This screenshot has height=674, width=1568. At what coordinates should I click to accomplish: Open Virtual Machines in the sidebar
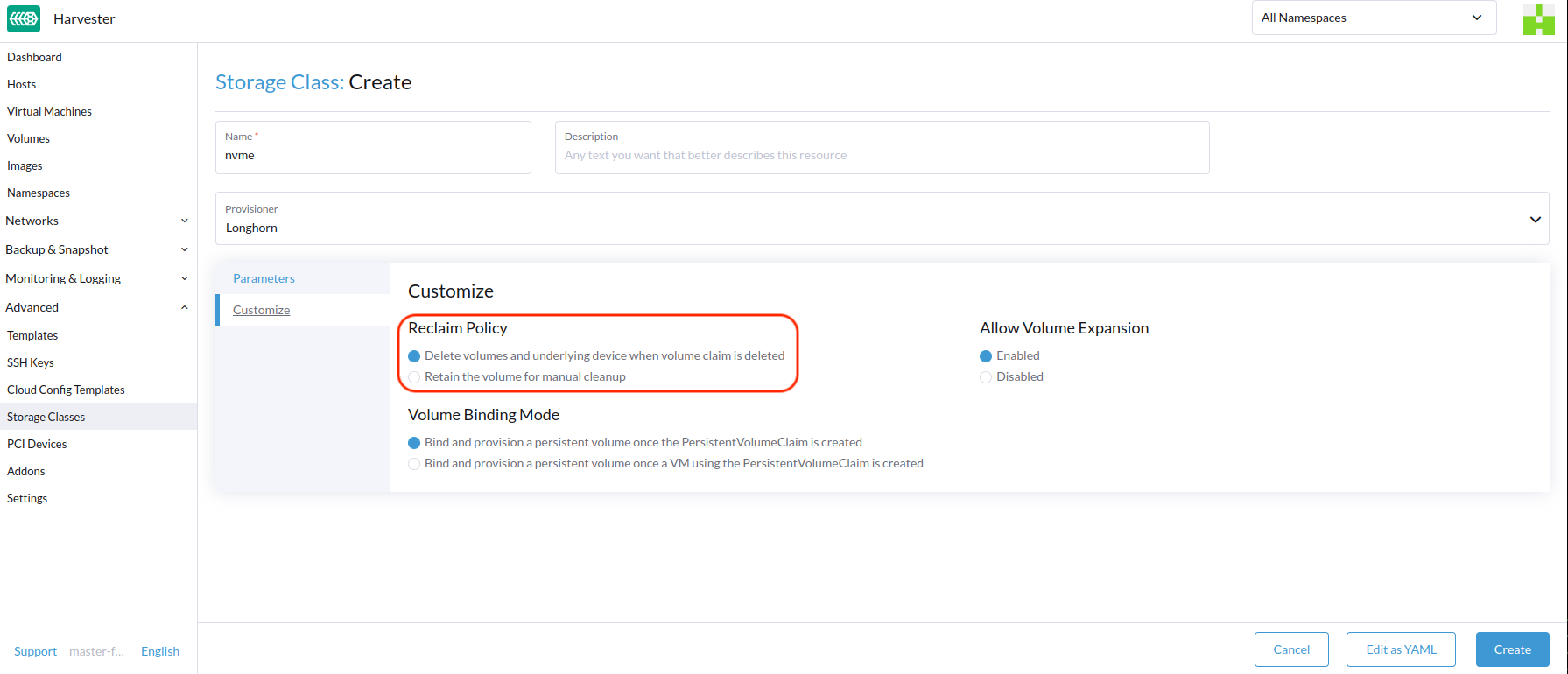point(49,111)
